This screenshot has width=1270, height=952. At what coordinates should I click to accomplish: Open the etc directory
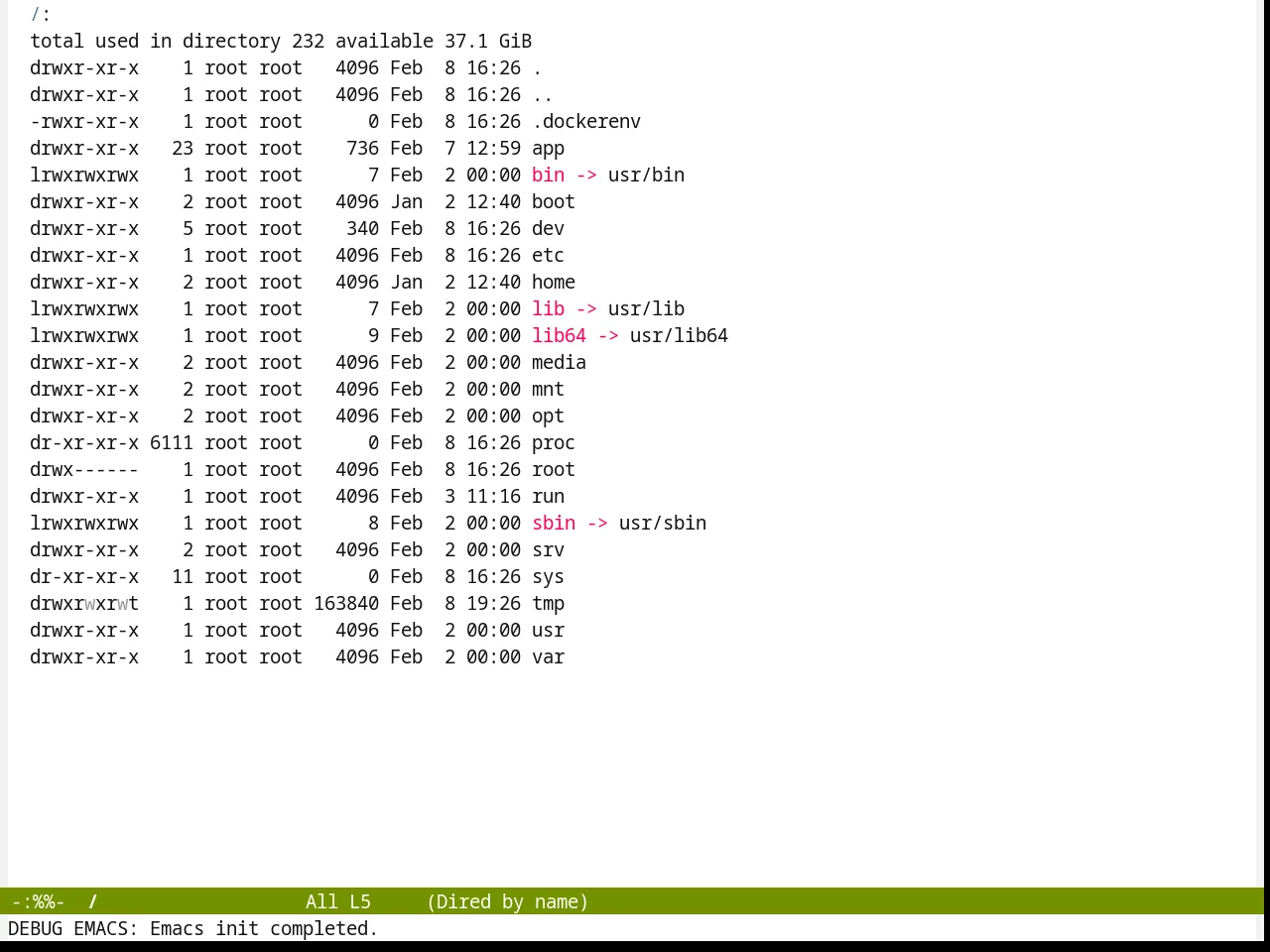click(x=548, y=256)
